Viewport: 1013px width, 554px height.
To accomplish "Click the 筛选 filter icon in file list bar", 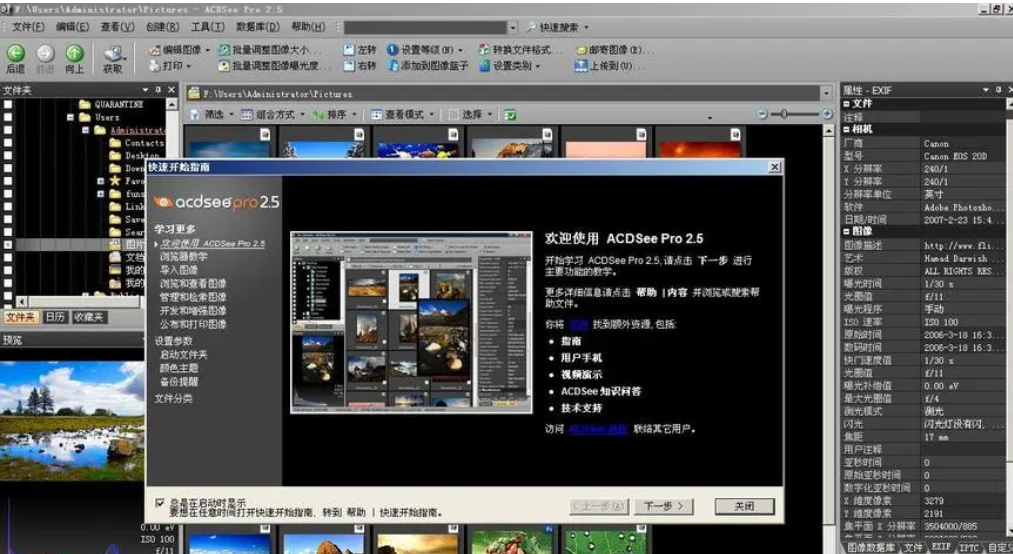I will click(195, 114).
